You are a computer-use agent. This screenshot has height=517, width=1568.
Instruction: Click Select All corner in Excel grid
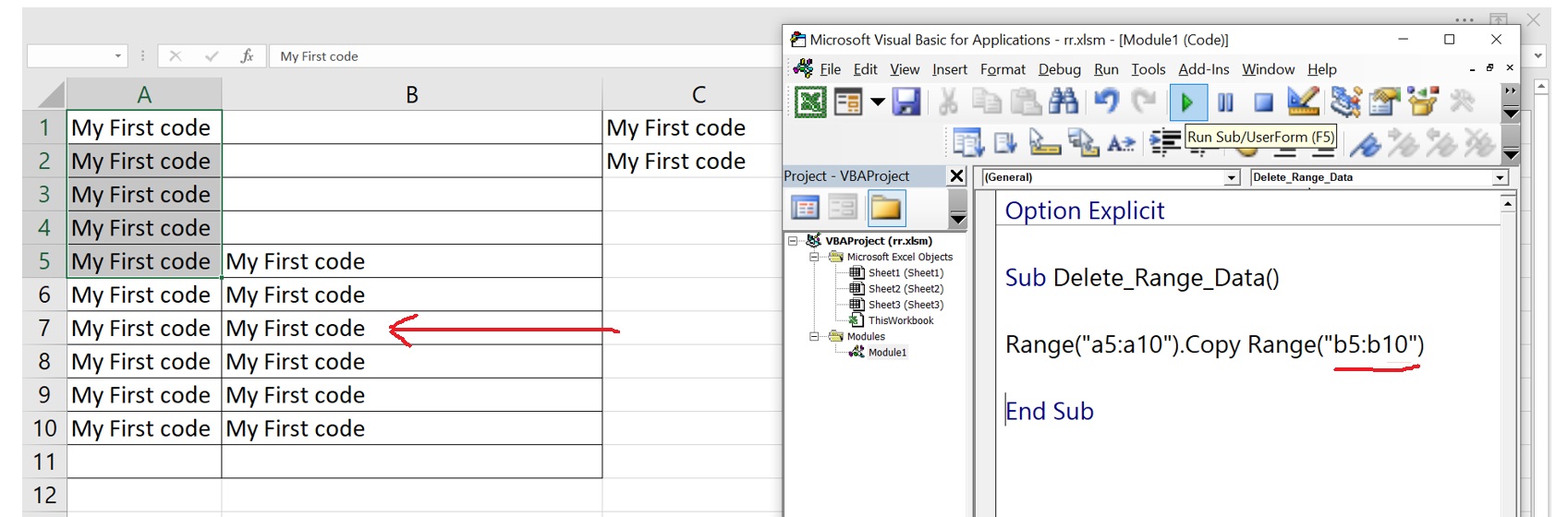coord(44,94)
